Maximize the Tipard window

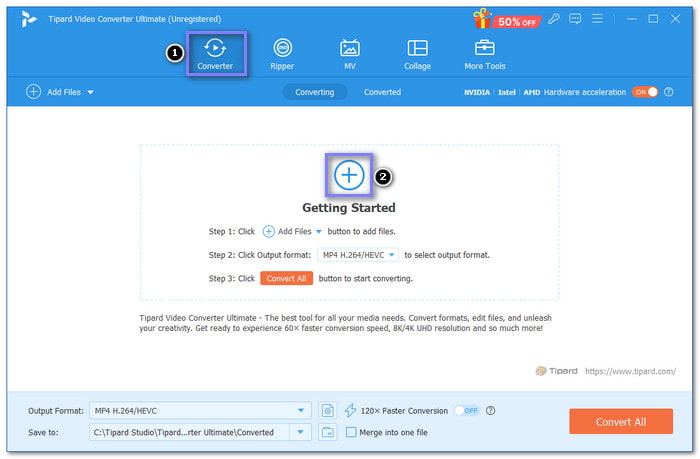653,19
